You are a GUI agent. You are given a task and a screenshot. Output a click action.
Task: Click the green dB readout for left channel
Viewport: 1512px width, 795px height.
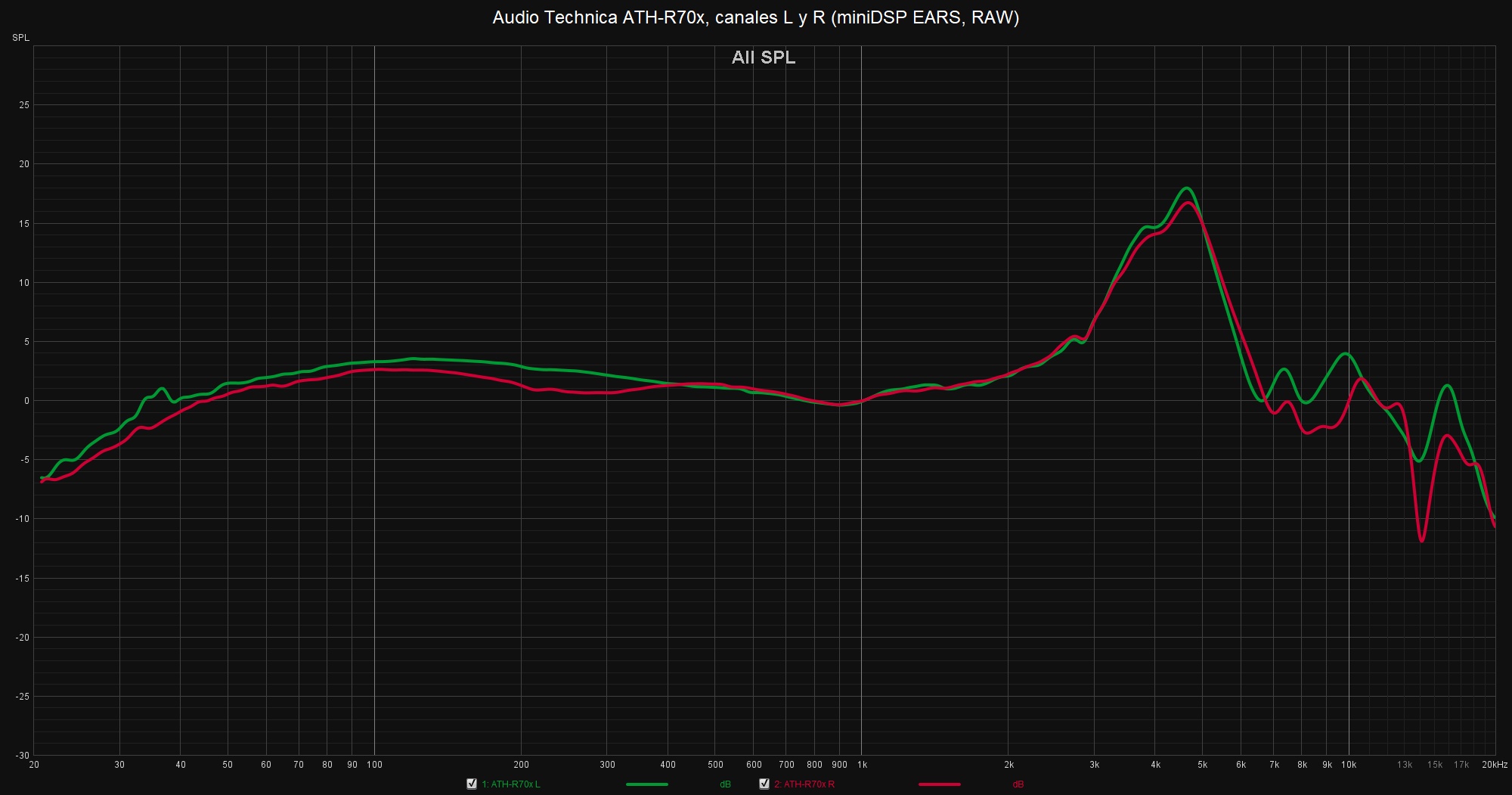point(725,784)
